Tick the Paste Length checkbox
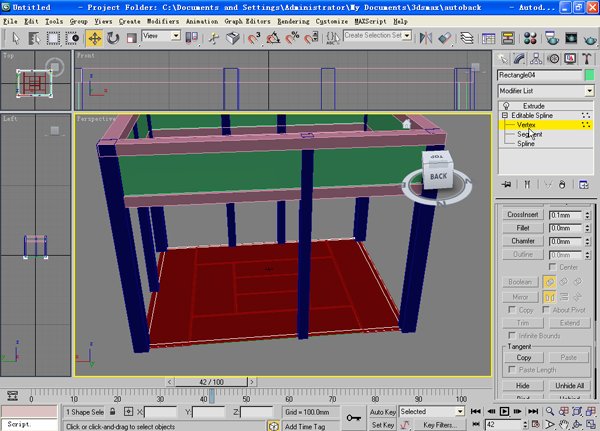The width and height of the screenshot is (600, 431). tap(513, 370)
